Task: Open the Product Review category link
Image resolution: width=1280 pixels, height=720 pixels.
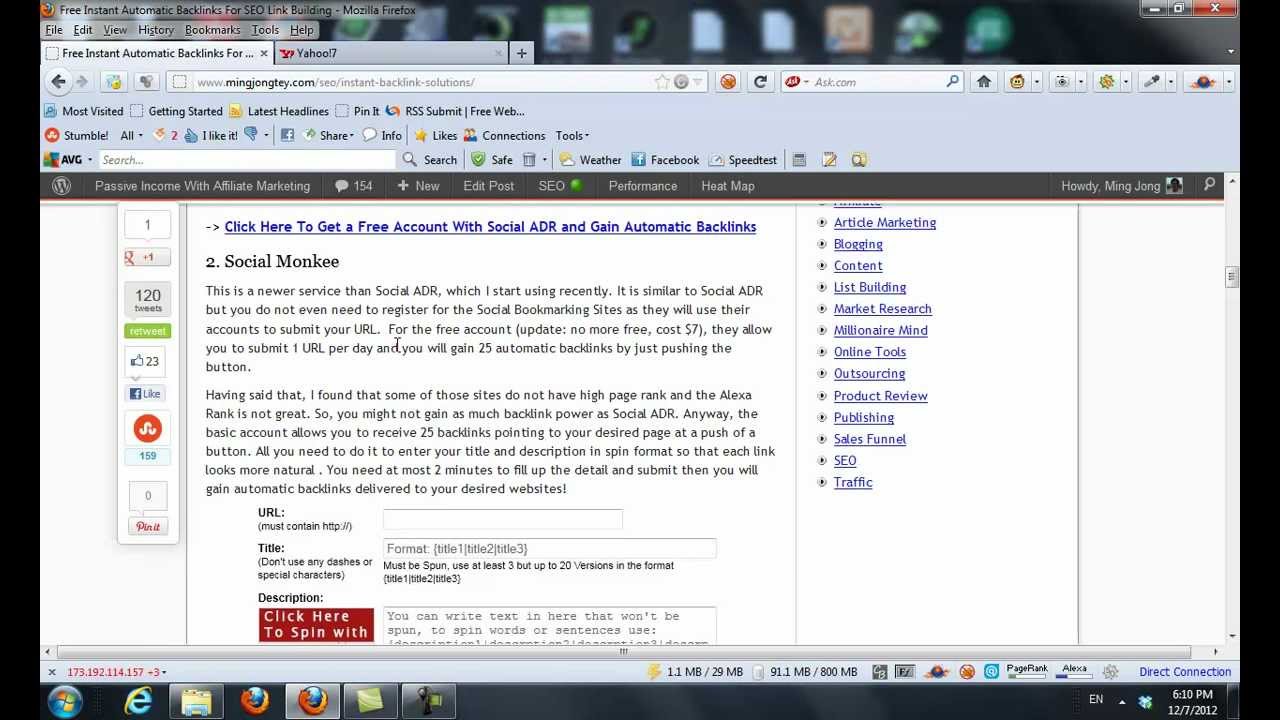Action: 881,396
